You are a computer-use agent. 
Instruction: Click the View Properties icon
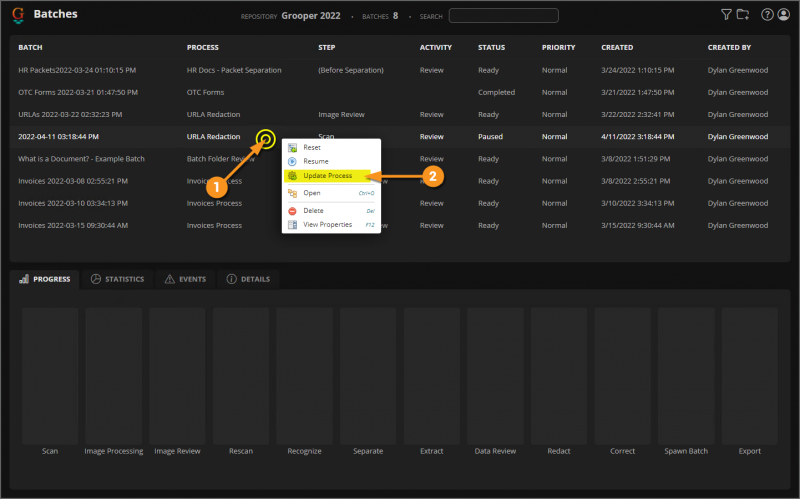pos(292,224)
